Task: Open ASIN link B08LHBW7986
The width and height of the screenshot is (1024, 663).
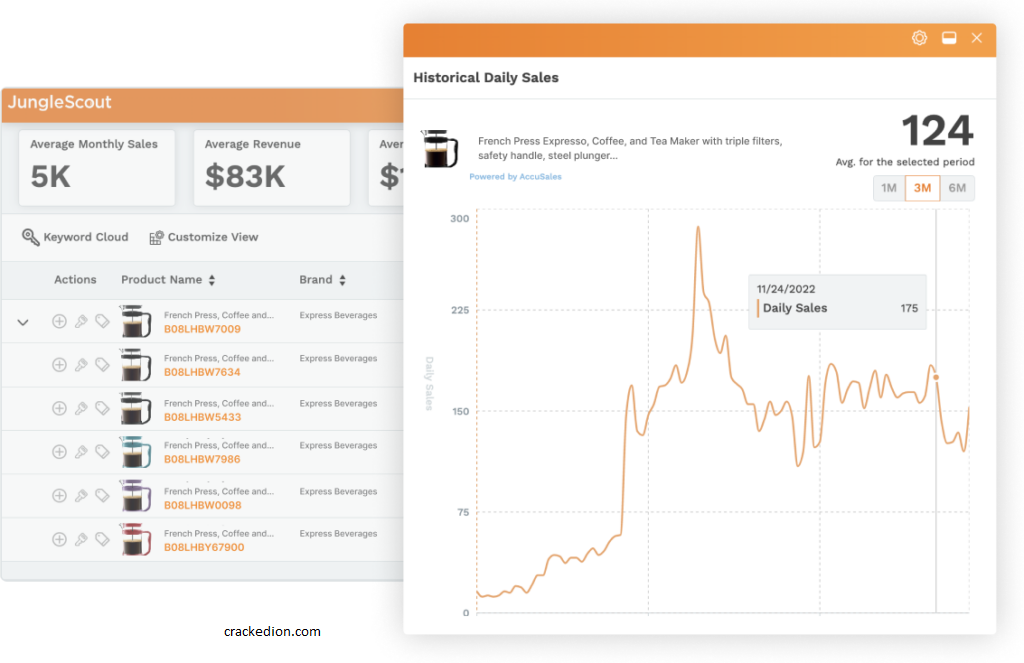Action: (x=202, y=459)
